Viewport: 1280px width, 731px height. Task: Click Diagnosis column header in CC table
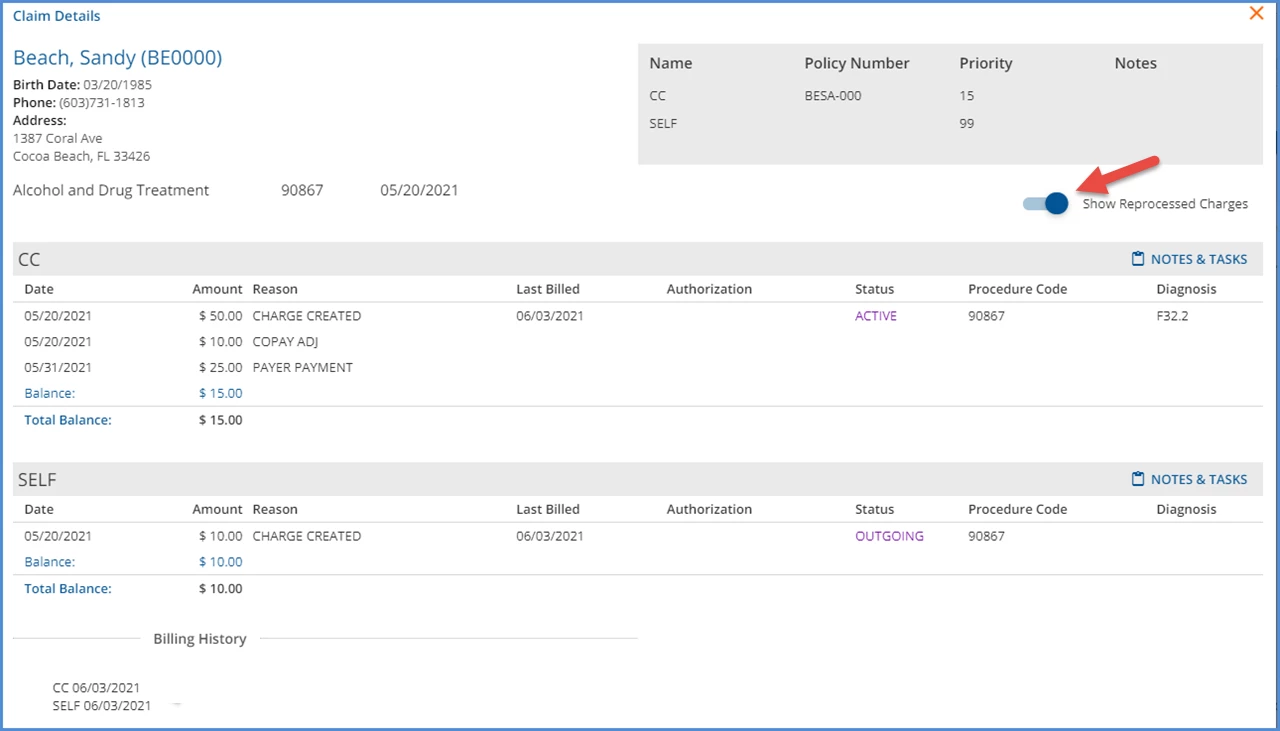coord(1186,289)
